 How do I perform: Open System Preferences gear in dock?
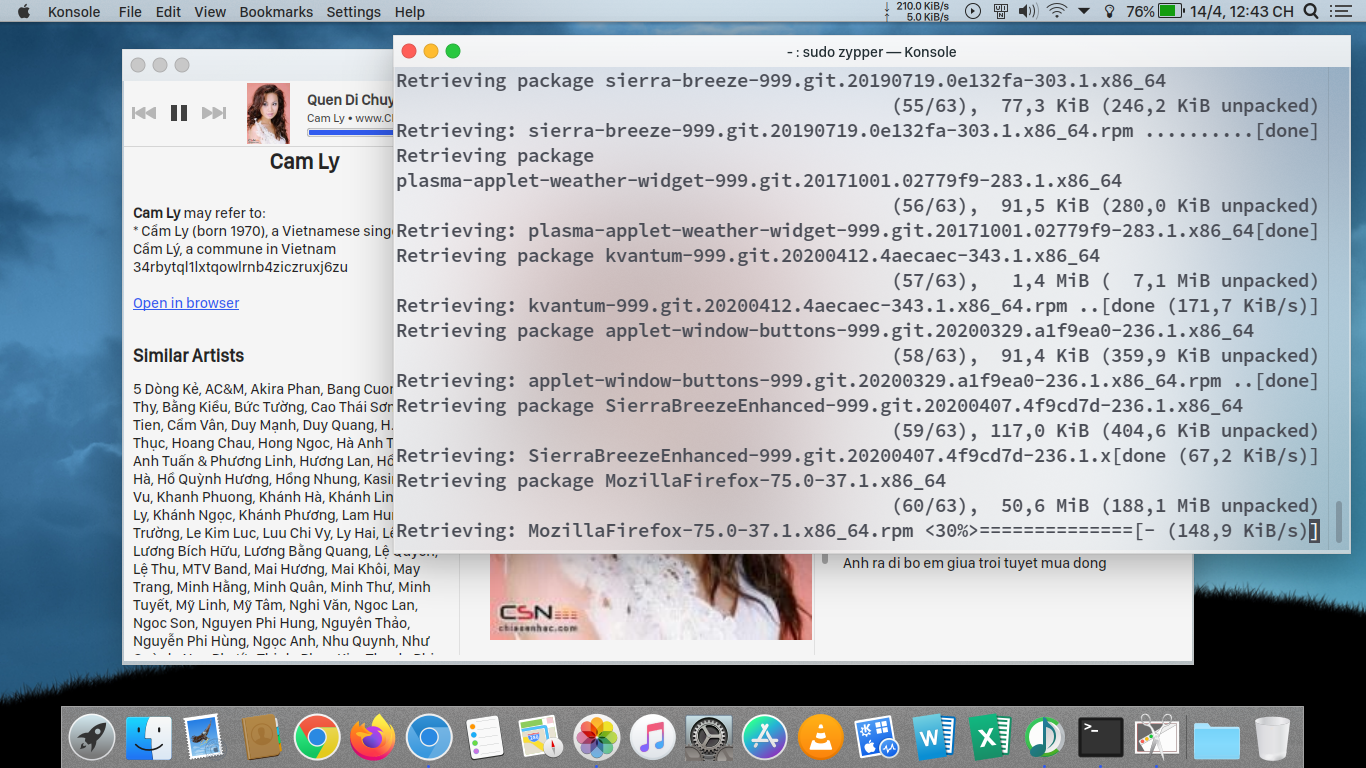pos(710,738)
